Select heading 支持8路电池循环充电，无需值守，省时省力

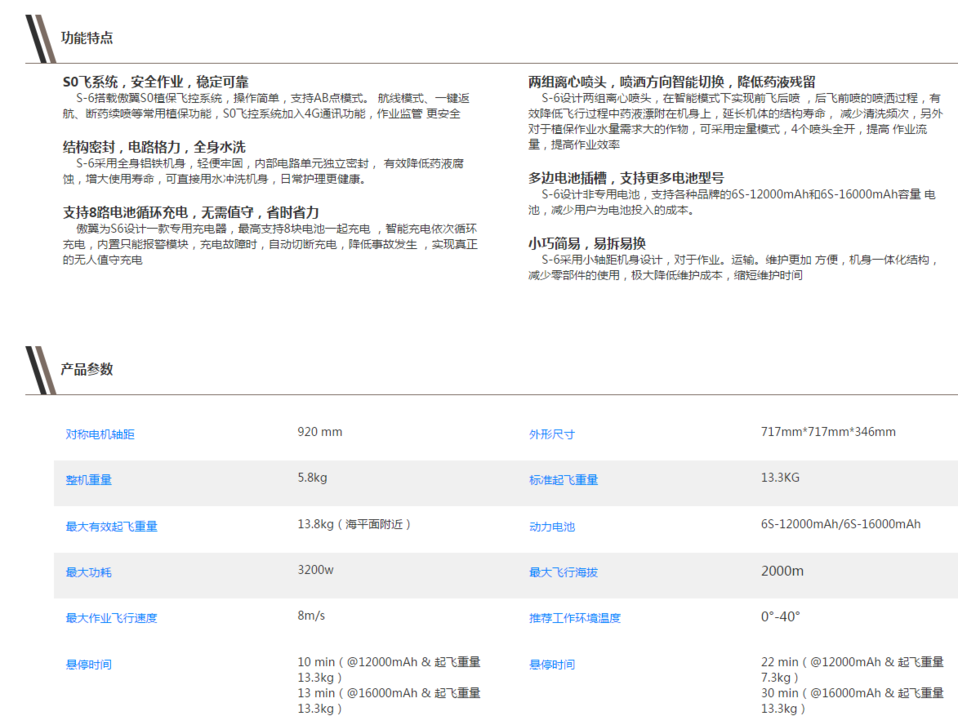(x=191, y=213)
